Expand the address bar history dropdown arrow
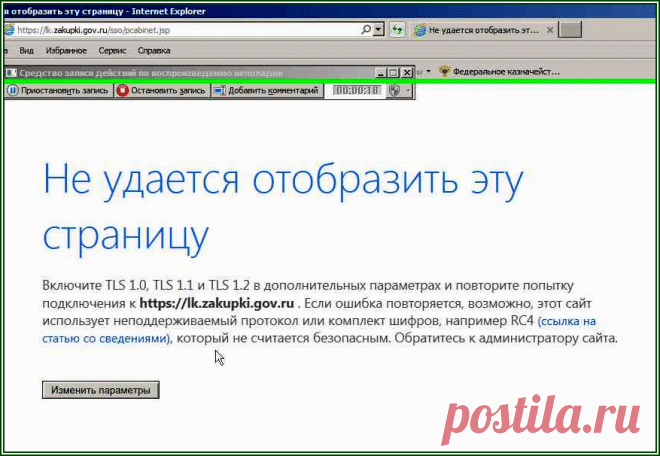 (x=379, y=30)
